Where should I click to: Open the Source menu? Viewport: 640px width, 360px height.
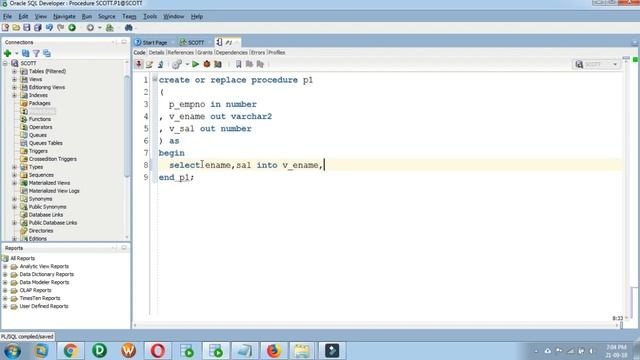(x=107, y=16)
